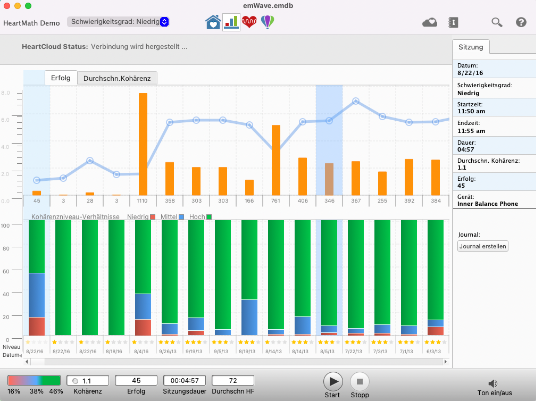Select the orange bar labeled 255
The width and height of the screenshot is (536, 401).
[382, 183]
